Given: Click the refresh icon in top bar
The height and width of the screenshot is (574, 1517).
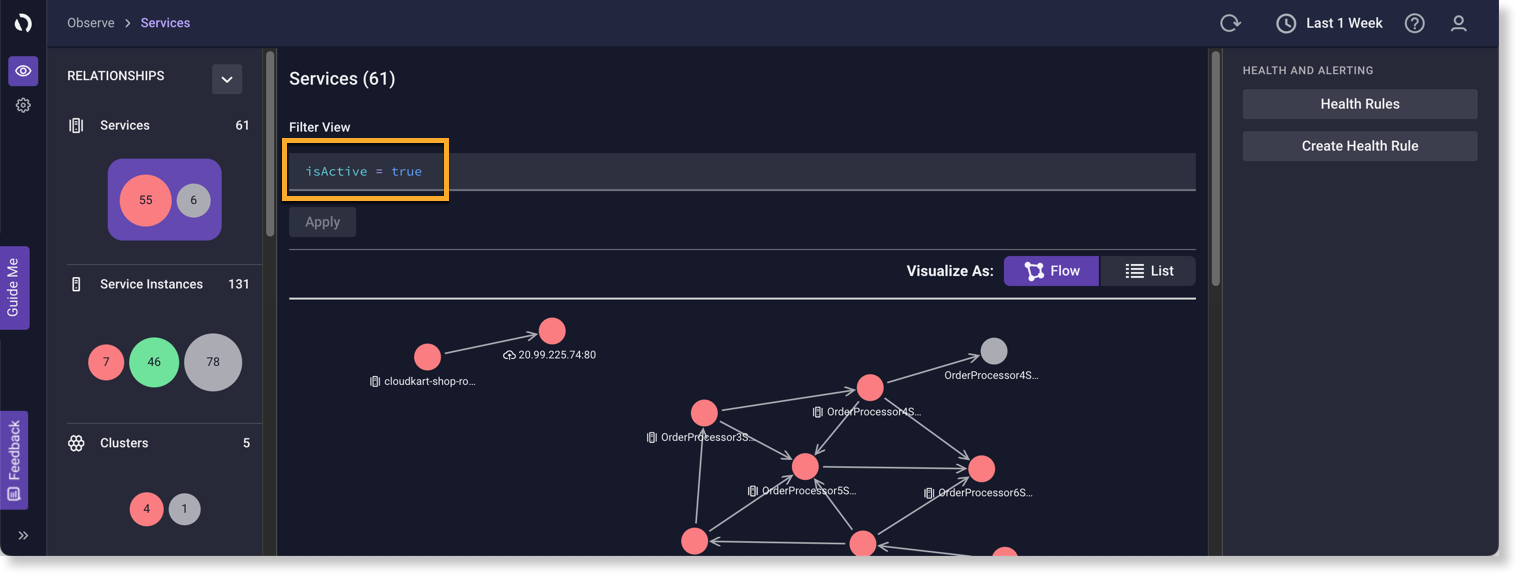Looking at the screenshot, I should (1230, 23).
